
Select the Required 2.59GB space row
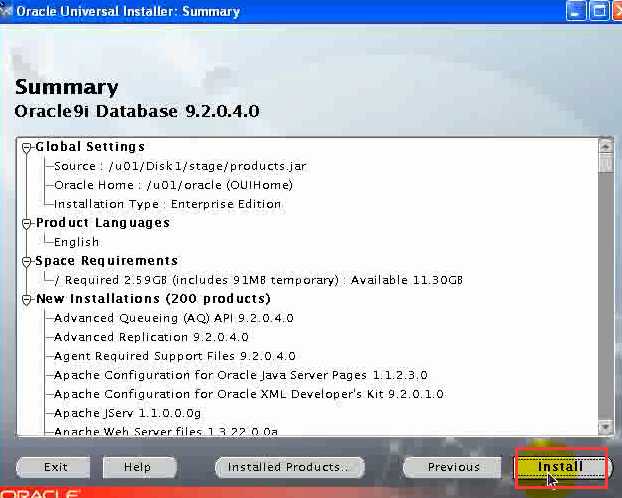click(258, 280)
